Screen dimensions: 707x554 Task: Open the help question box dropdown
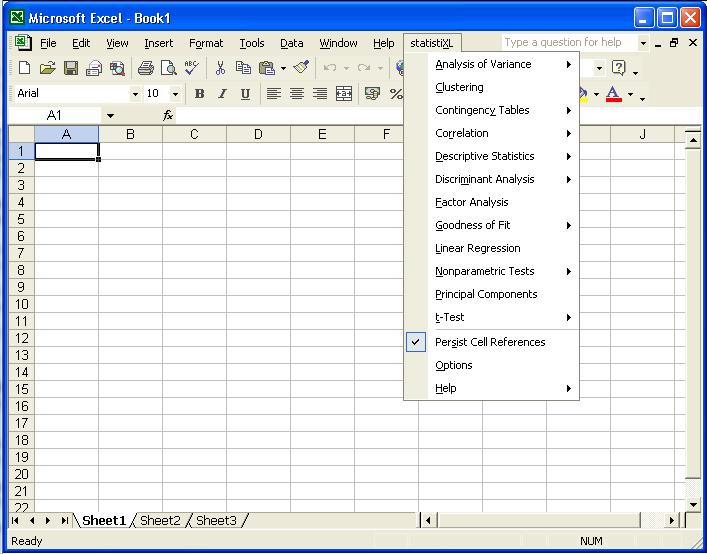tap(643, 43)
